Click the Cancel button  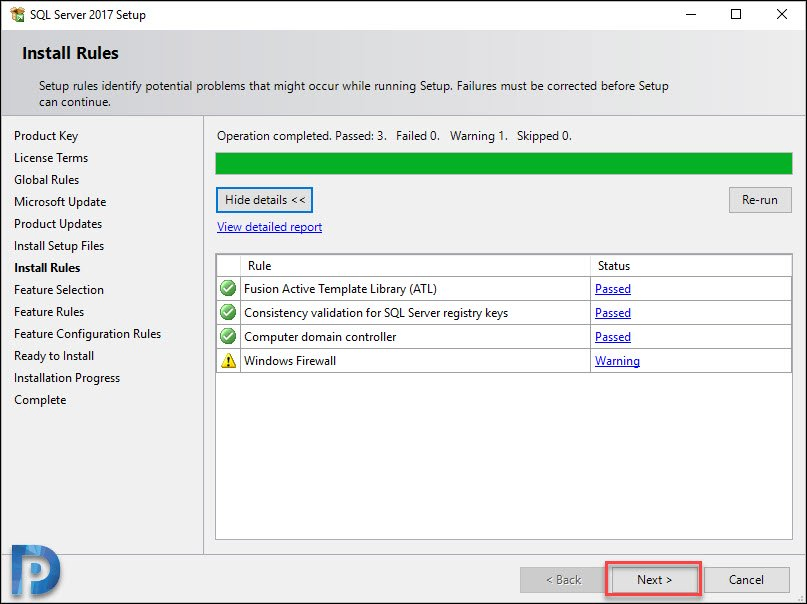coord(746,580)
